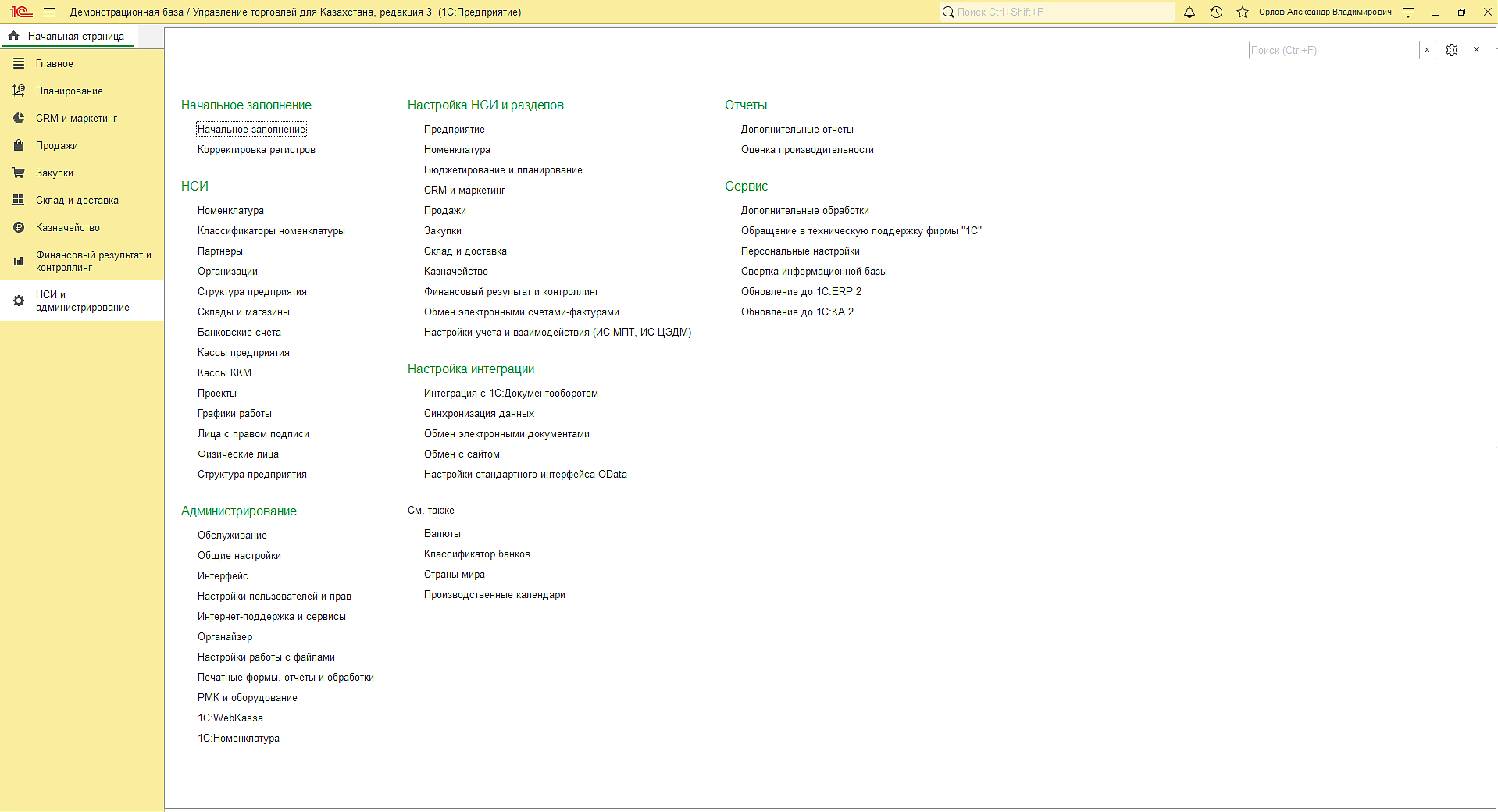Open Физические лица
This screenshot has height=812, width=1498.
tap(238, 454)
